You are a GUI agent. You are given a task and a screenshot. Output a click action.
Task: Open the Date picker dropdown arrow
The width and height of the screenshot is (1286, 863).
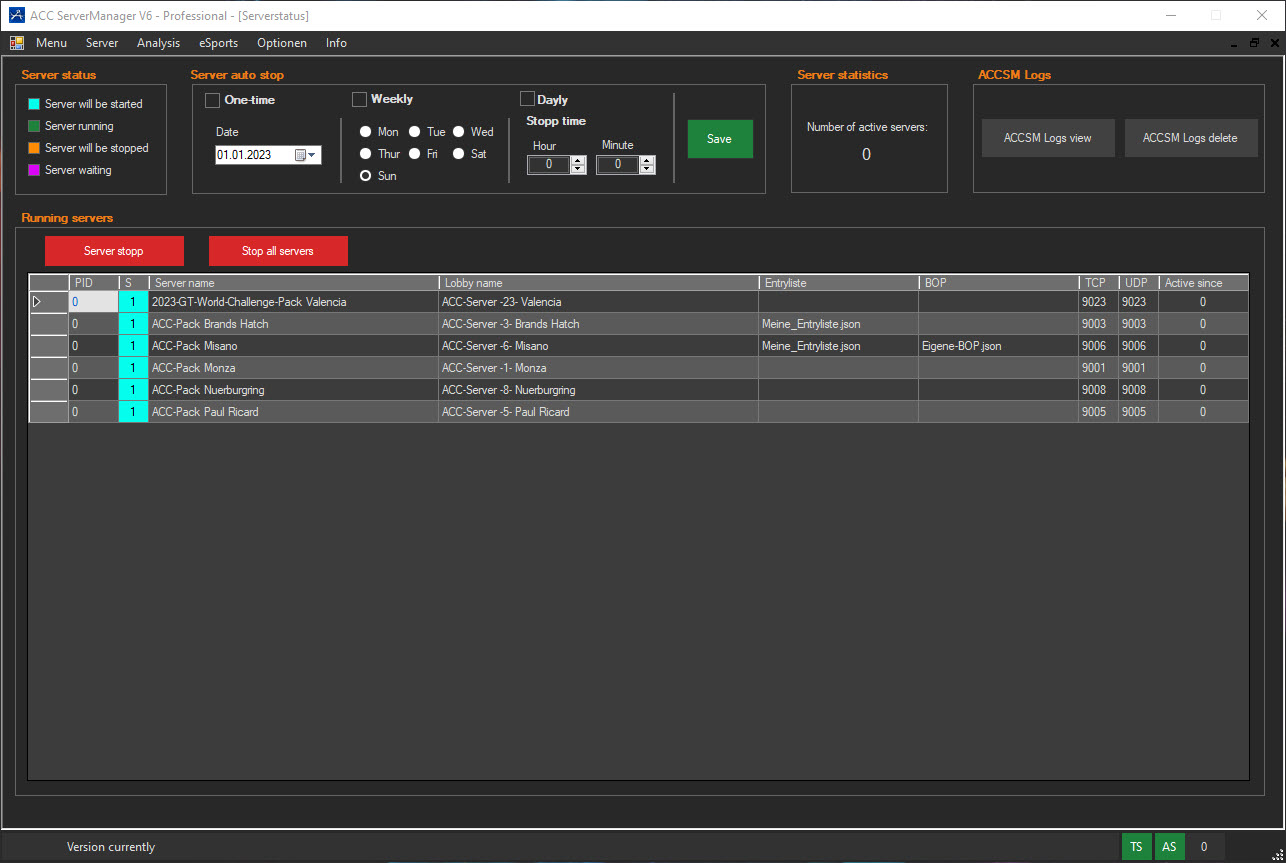tap(313, 155)
